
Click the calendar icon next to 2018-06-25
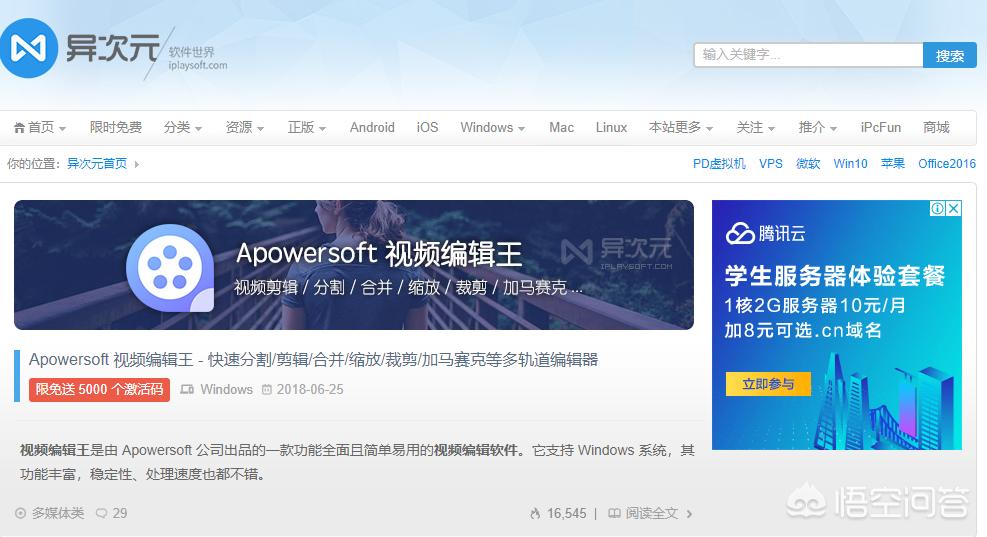(267, 390)
